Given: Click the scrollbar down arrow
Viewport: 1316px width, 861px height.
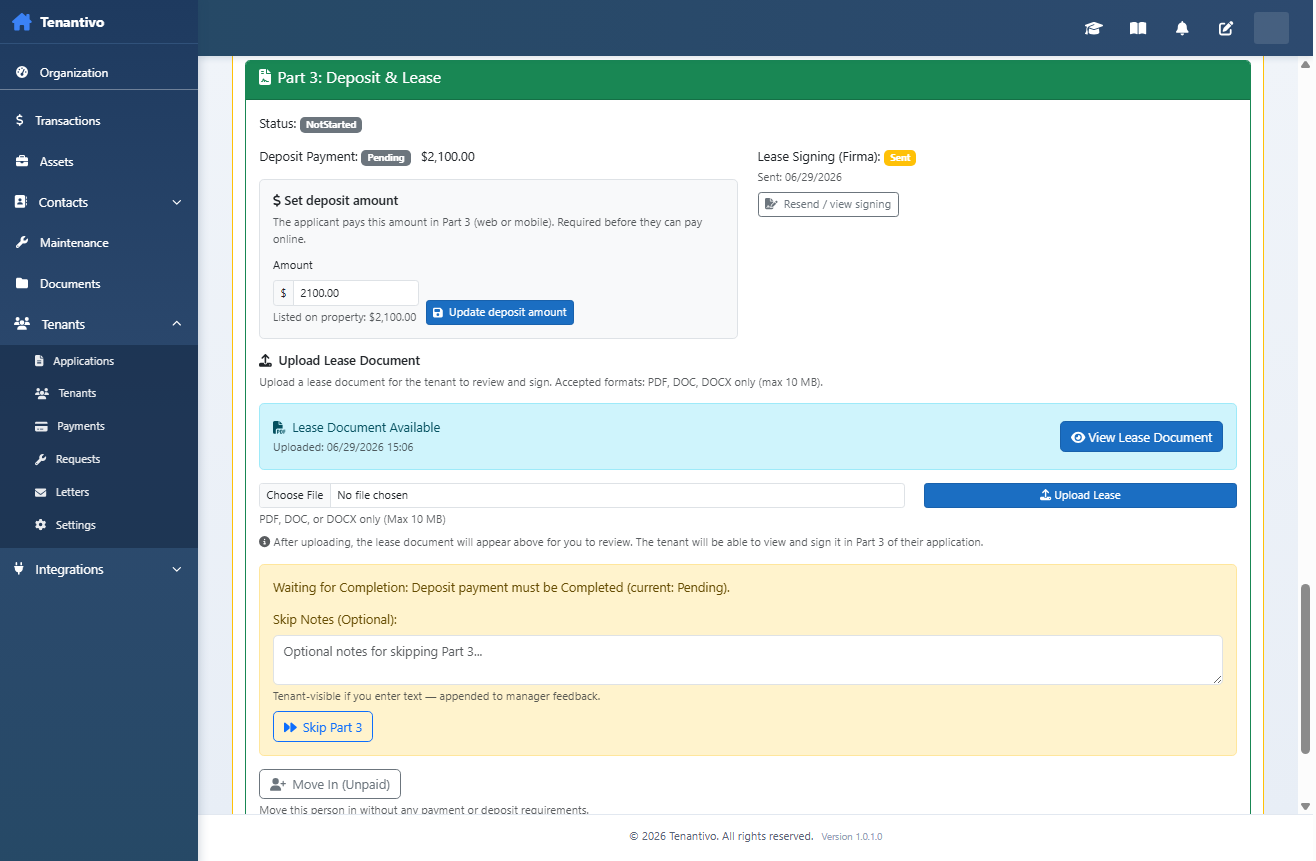Looking at the screenshot, I should [x=1304, y=806].
